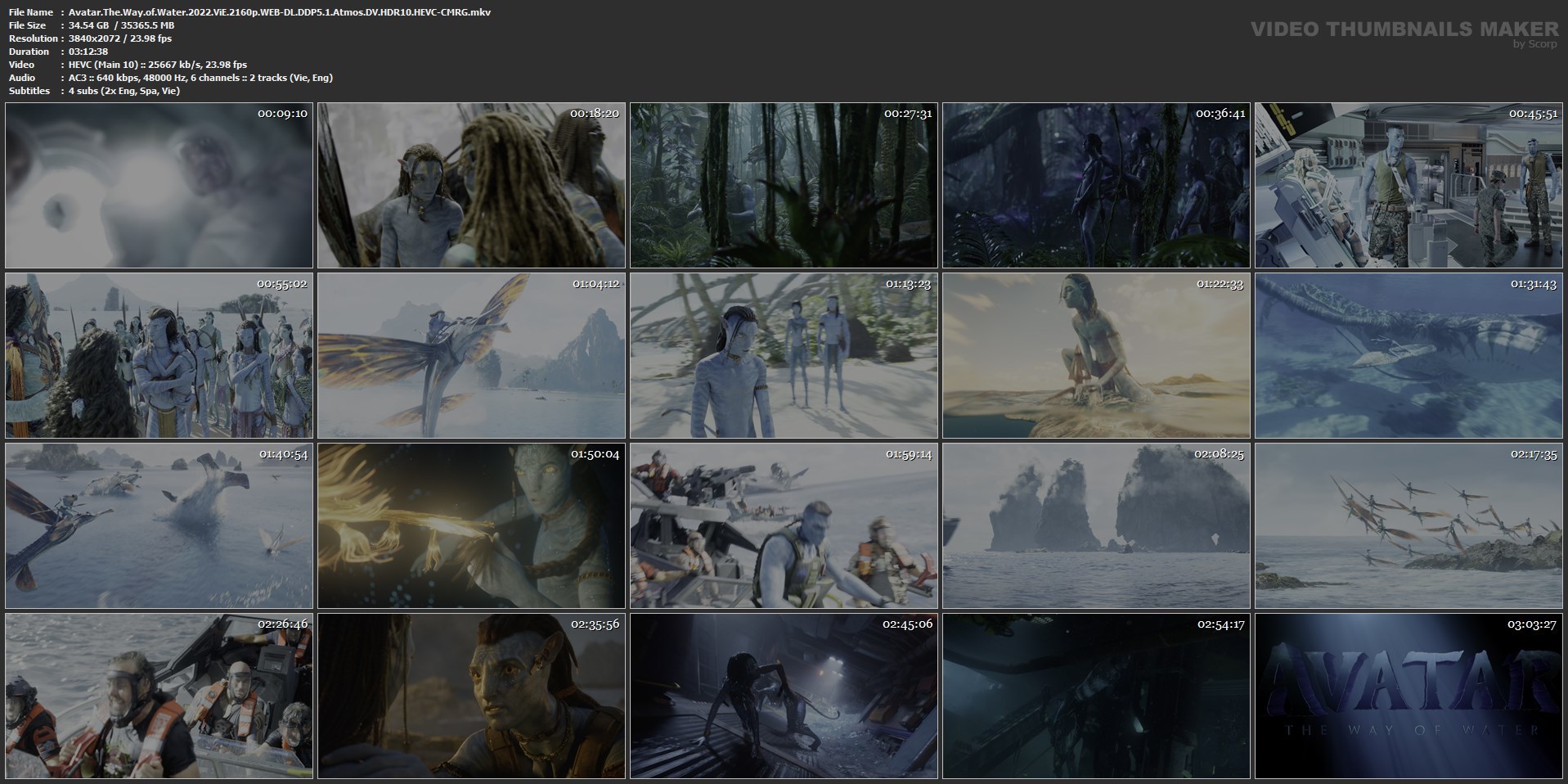Viewport: 1568px width, 784px height.
Task: Select the thumbnail stamped 00:55:02
Action: click(159, 356)
